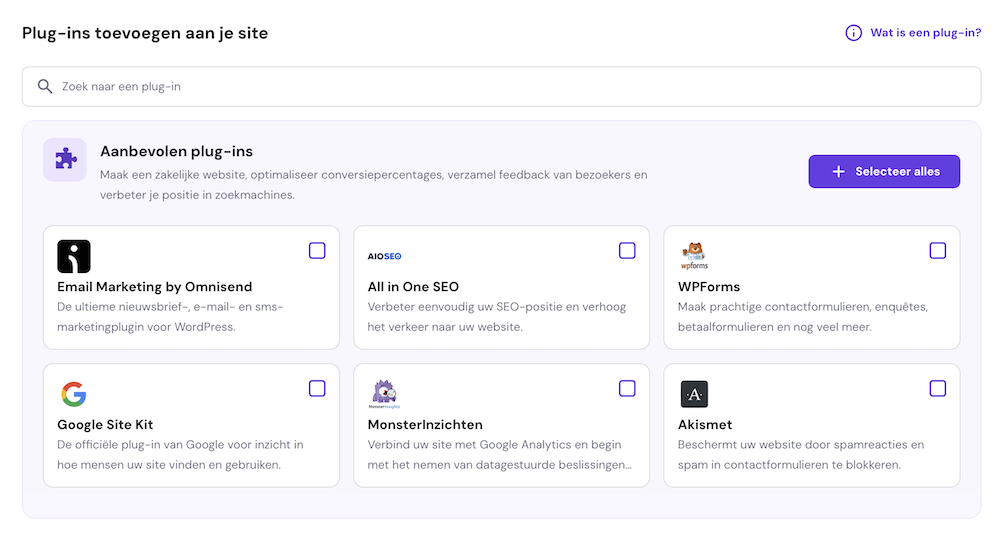
Task: Tick the Email Marketing by Omnisend checkbox
Action: tap(317, 250)
